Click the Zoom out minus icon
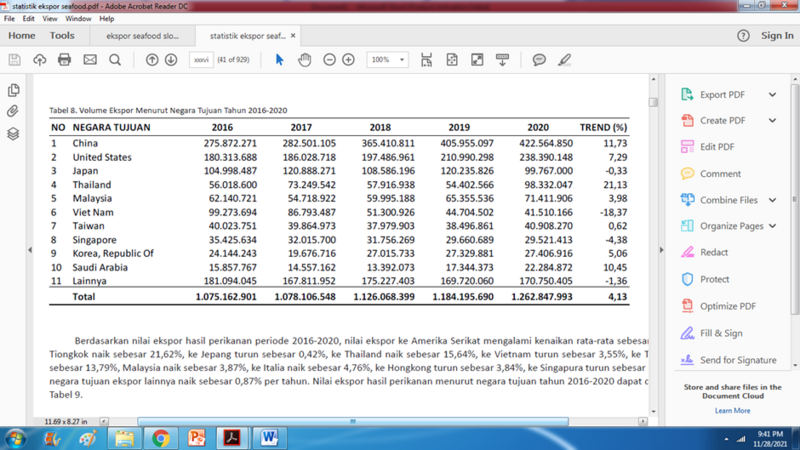The height and width of the screenshot is (450, 800). (x=329, y=60)
